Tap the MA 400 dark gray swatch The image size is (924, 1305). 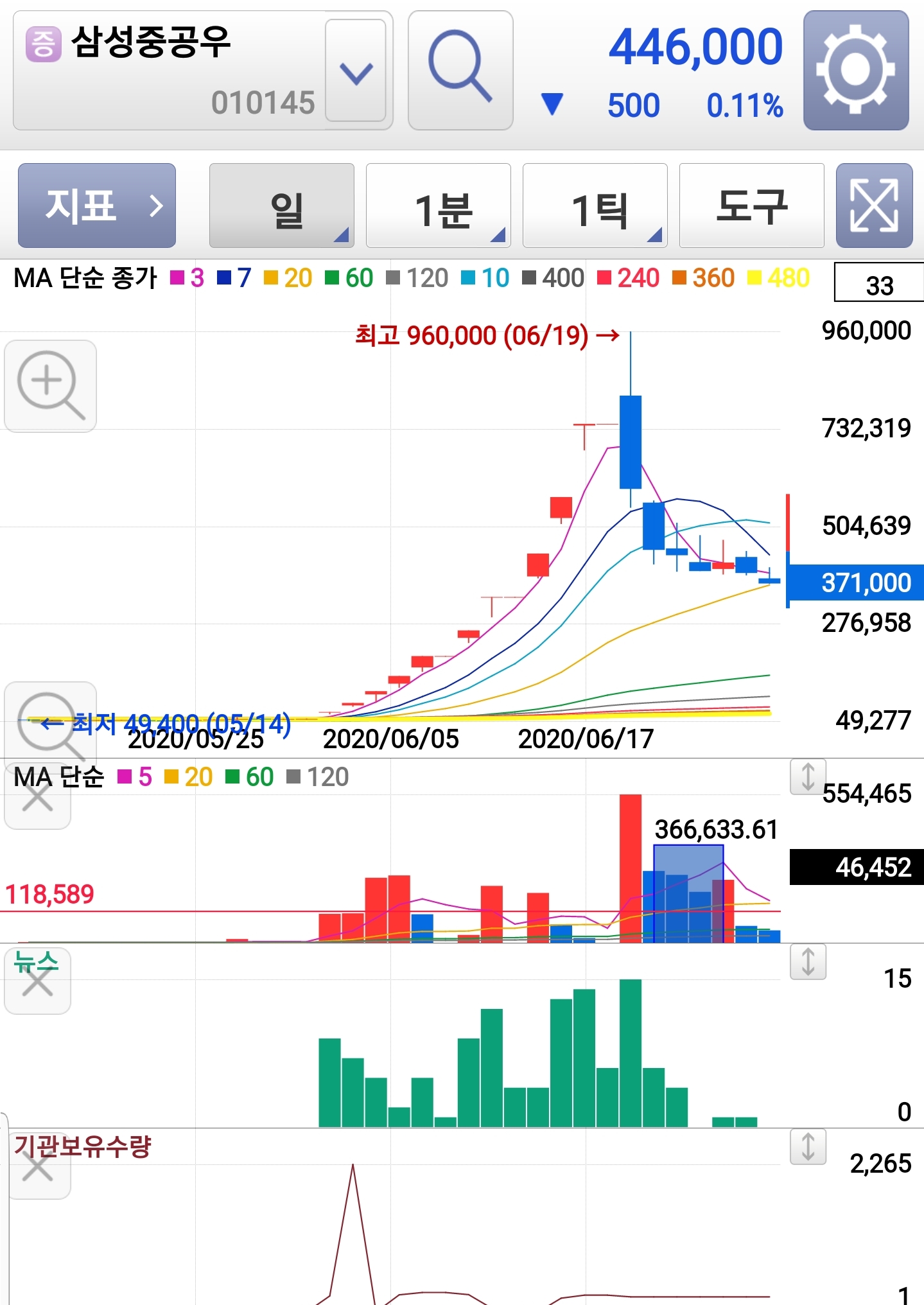point(528,278)
